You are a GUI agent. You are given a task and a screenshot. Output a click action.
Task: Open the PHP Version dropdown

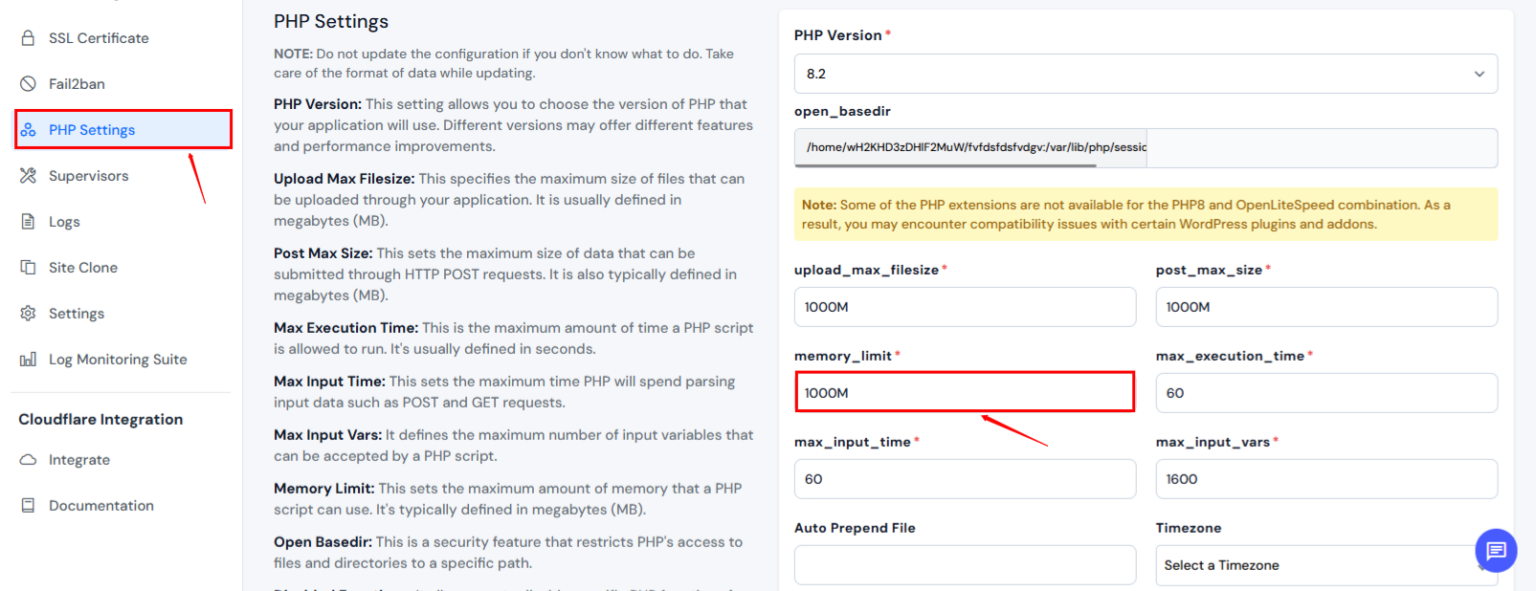point(1144,73)
